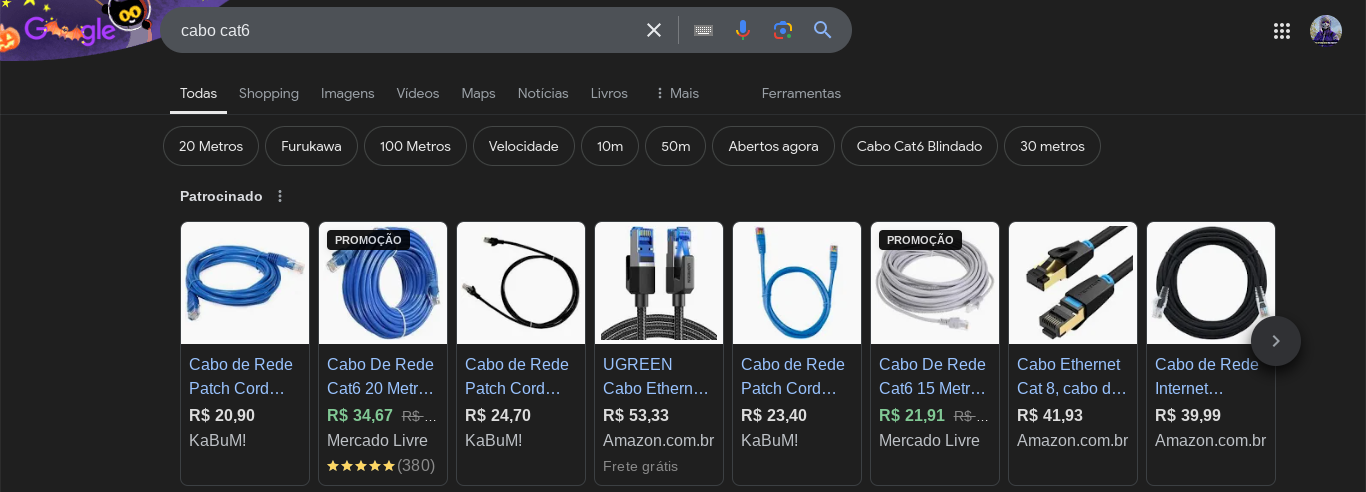Image resolution: width=1366 pixels, height=492 pixels.
Task: Open the Google account profile avatar
Action: (1326, 30)
